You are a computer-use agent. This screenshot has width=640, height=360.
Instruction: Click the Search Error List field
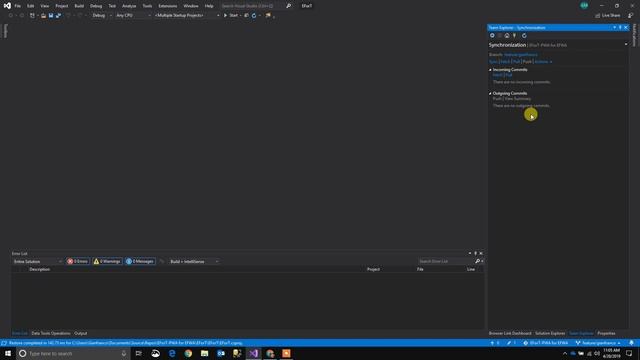(x=446, y=261)
